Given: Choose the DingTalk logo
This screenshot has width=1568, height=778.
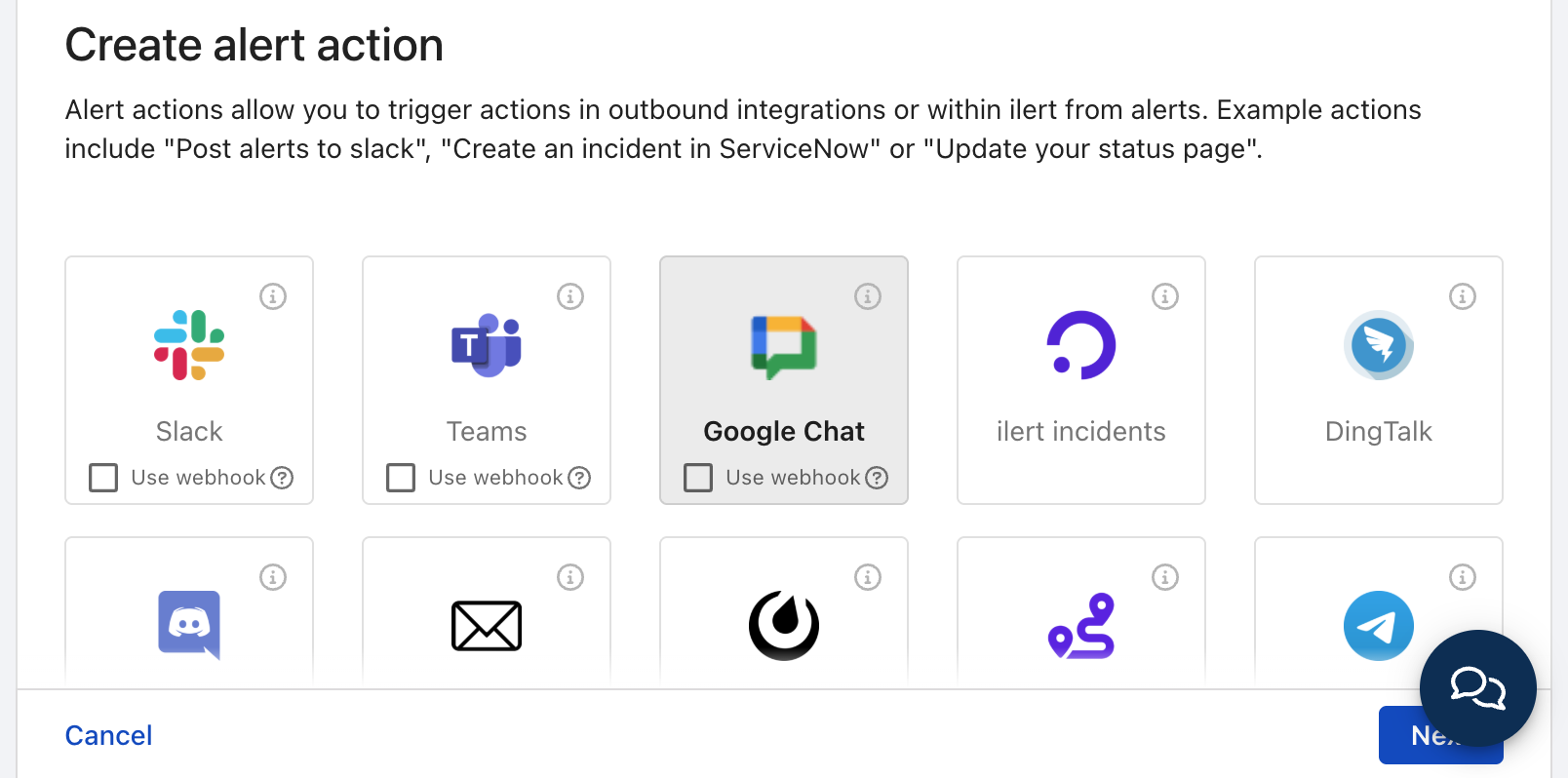Looking at the screenshot, I should click(x=1378, y=345).
